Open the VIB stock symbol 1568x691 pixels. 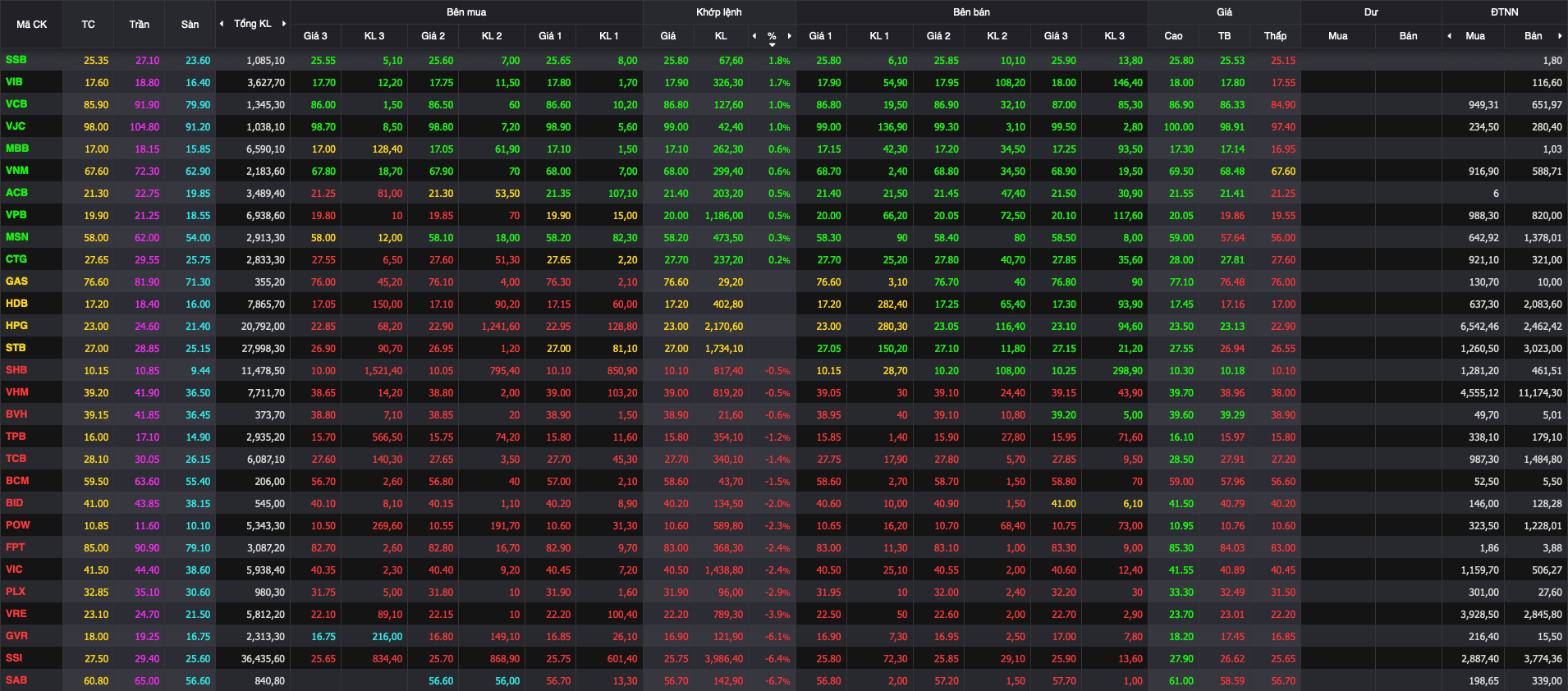[14, 82]
